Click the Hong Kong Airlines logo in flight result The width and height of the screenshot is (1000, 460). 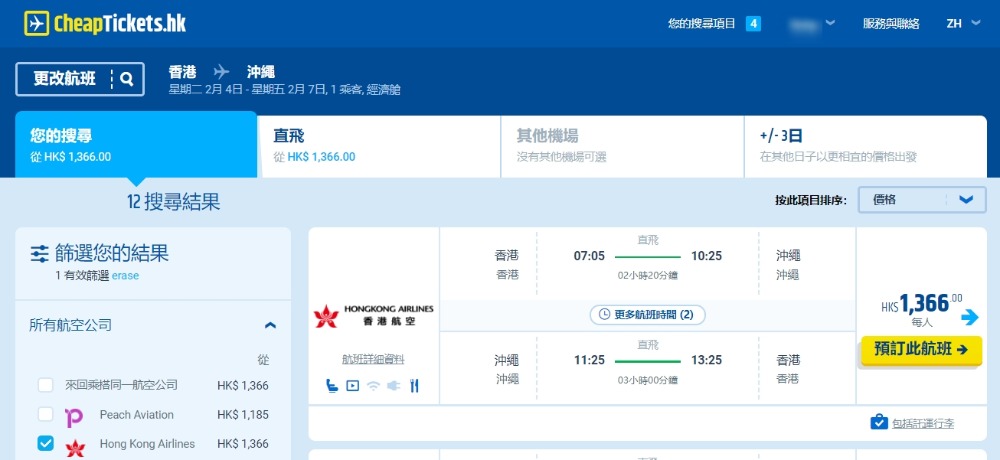pyautogui.click(x=373, y=316)
